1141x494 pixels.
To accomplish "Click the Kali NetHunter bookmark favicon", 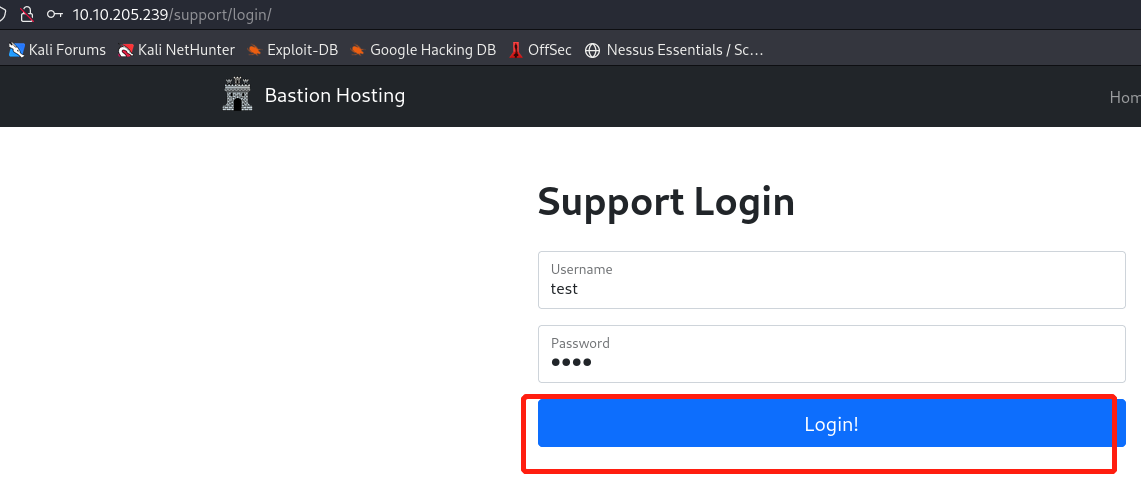I will click(126, 50).
